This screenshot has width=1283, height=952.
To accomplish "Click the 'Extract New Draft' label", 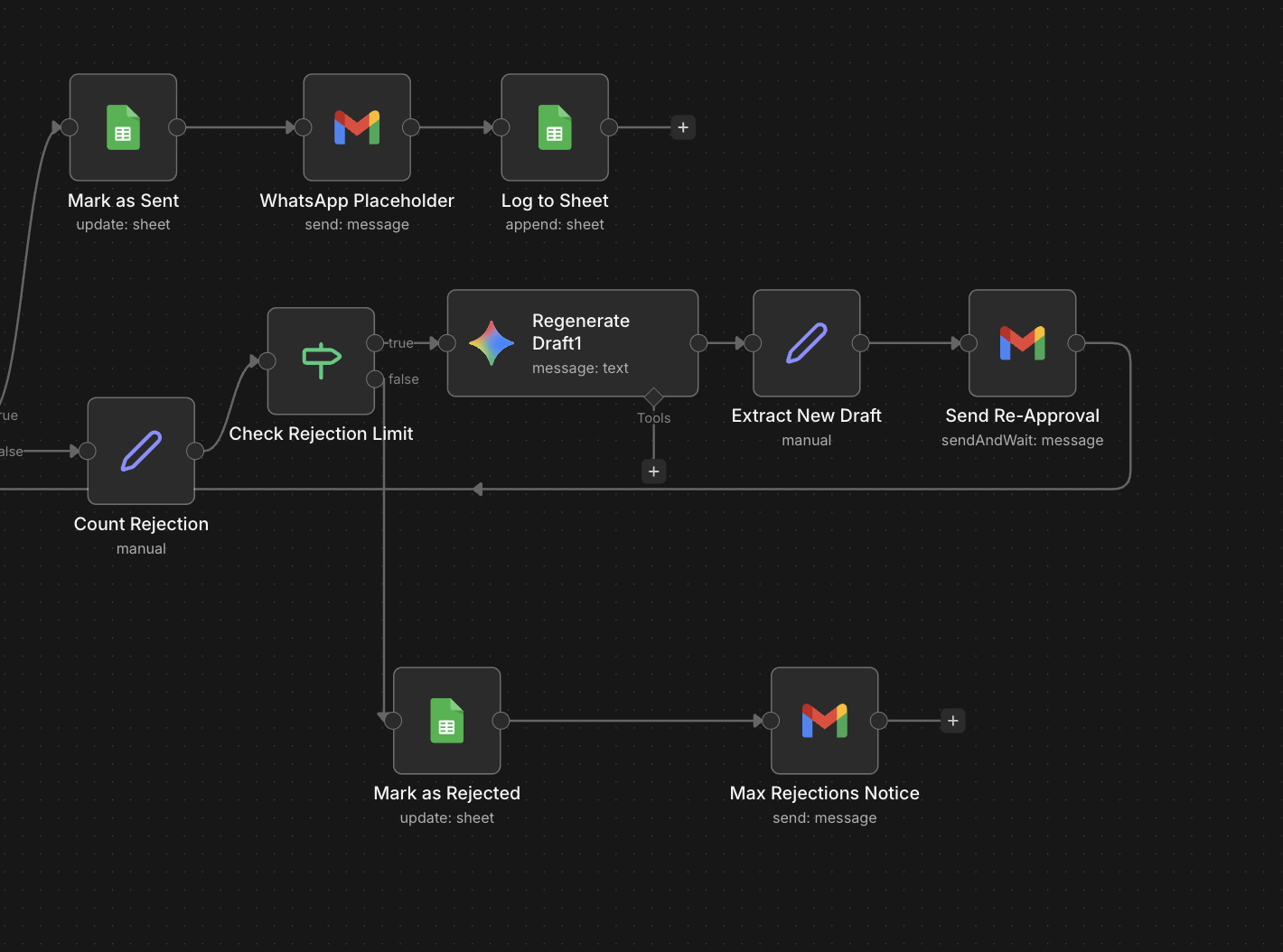I will 807,415.
